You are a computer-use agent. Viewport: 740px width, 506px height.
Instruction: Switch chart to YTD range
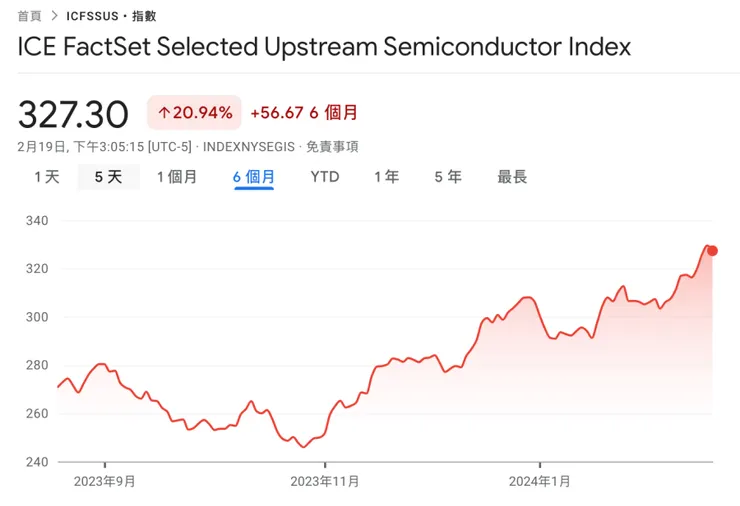pyautogui.click(x=325, y=177)
